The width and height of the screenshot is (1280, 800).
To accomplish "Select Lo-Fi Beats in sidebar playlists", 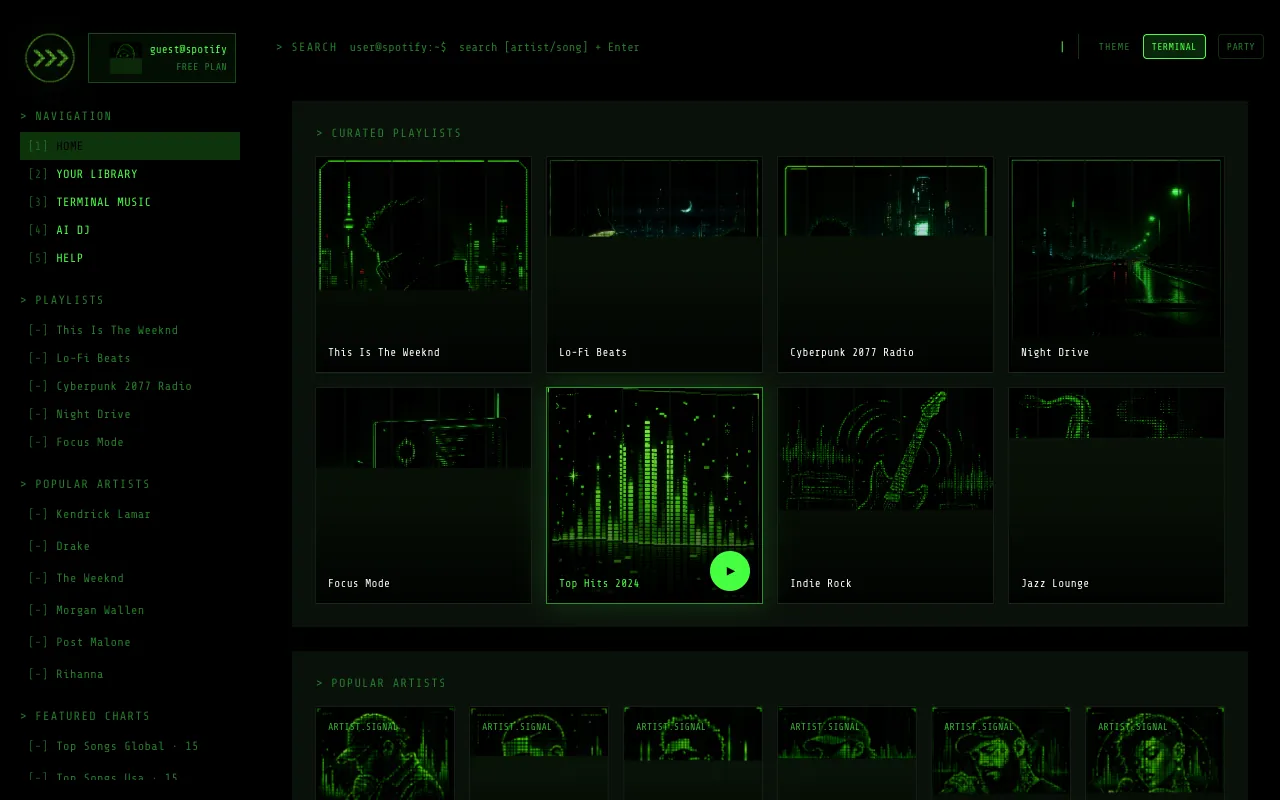I will (130, 358).
